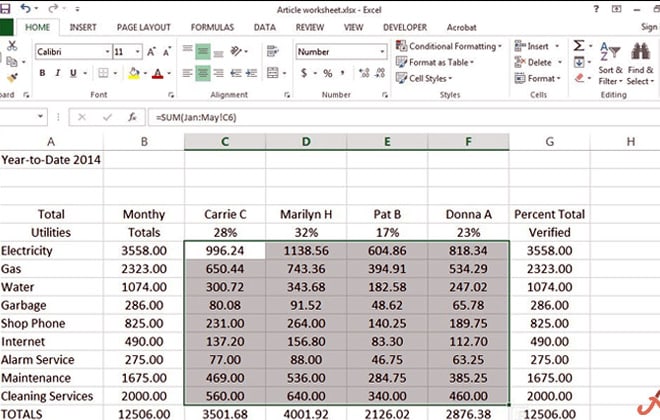Image resolution: width=660 pixels, height=420 pixels.
Task: Click the Wrap Text icon
Action: [x=272, y=51]
